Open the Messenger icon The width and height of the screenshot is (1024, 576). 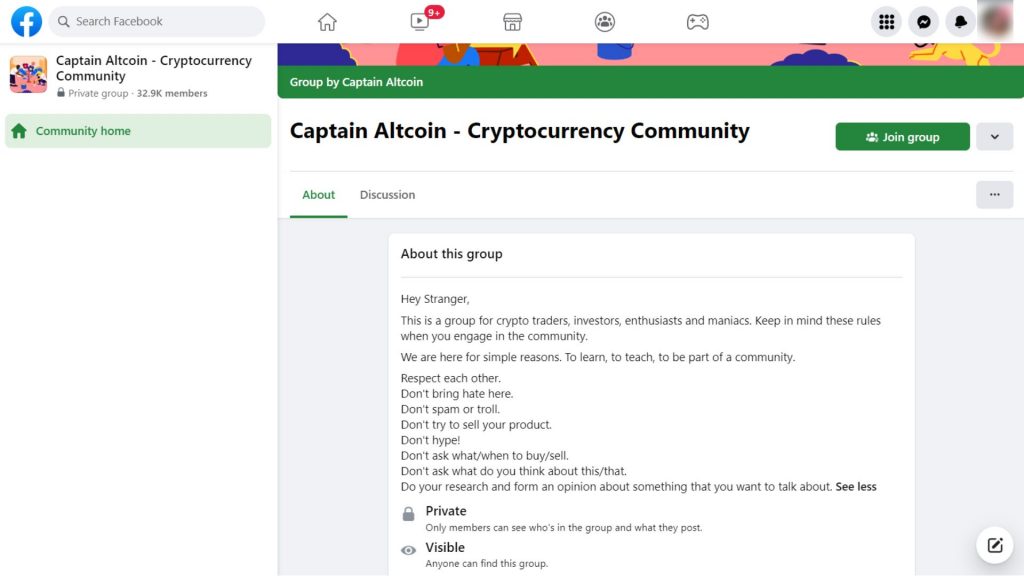pos(923,22)
